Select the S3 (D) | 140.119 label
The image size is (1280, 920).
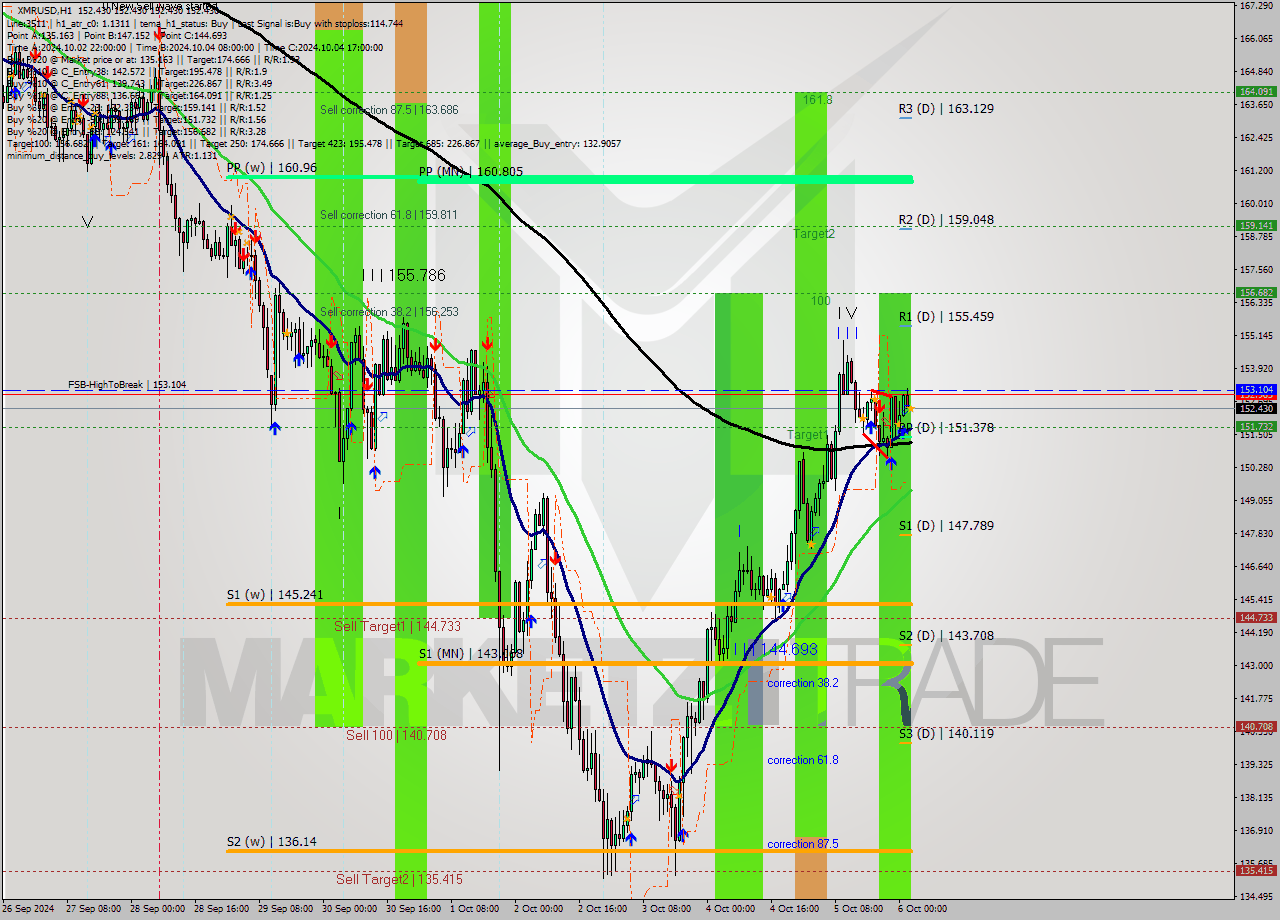pos(946,733)
